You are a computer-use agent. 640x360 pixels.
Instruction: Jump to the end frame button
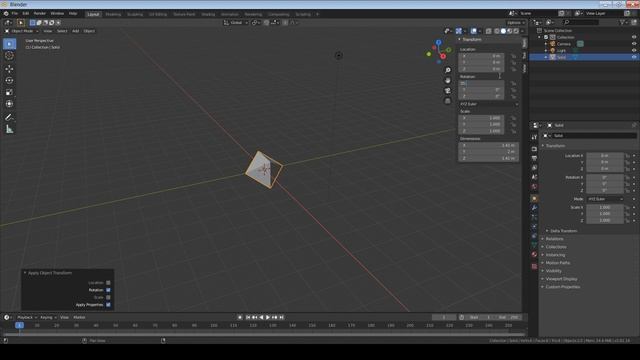click(x=281, y=317)
